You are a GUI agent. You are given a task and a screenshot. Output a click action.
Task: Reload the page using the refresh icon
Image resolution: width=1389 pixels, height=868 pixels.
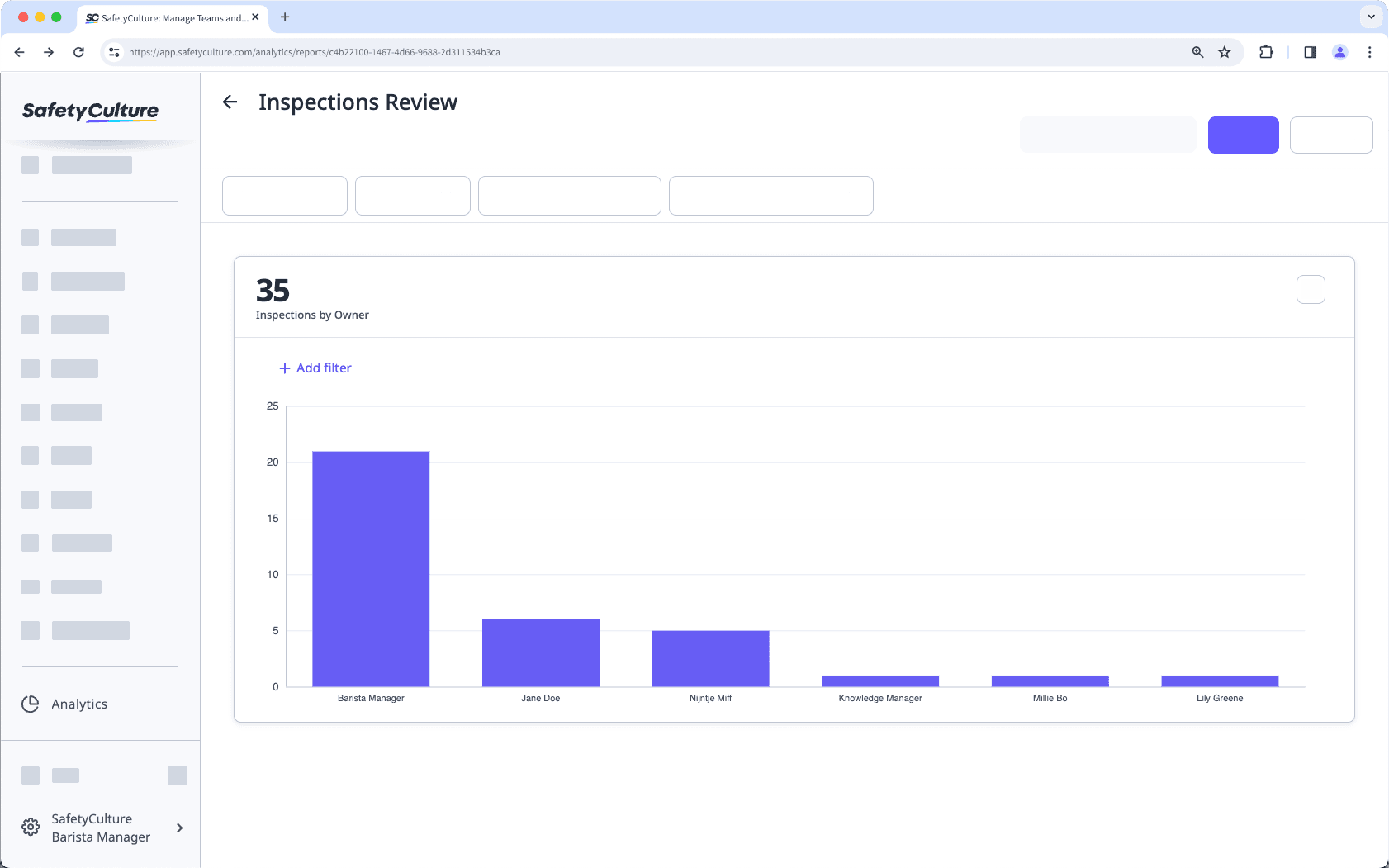(78, 51)
